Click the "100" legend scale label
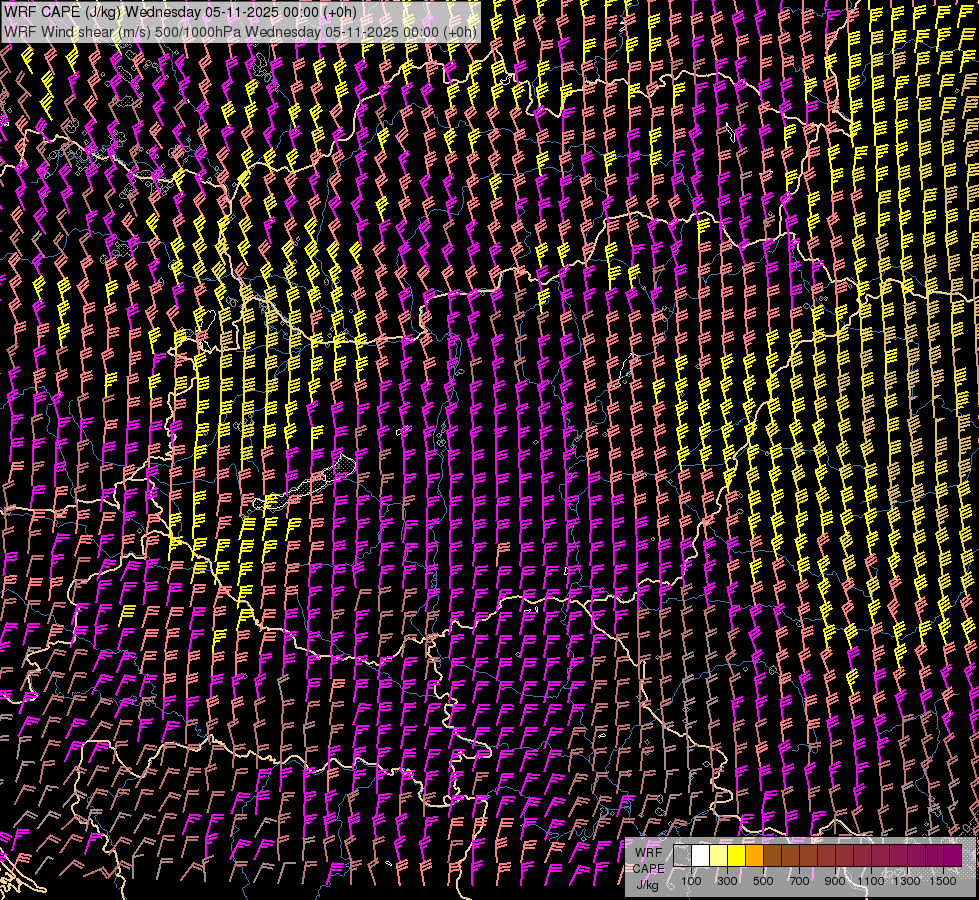This screenshot has width=979, height=900. [x=691, y=881]
